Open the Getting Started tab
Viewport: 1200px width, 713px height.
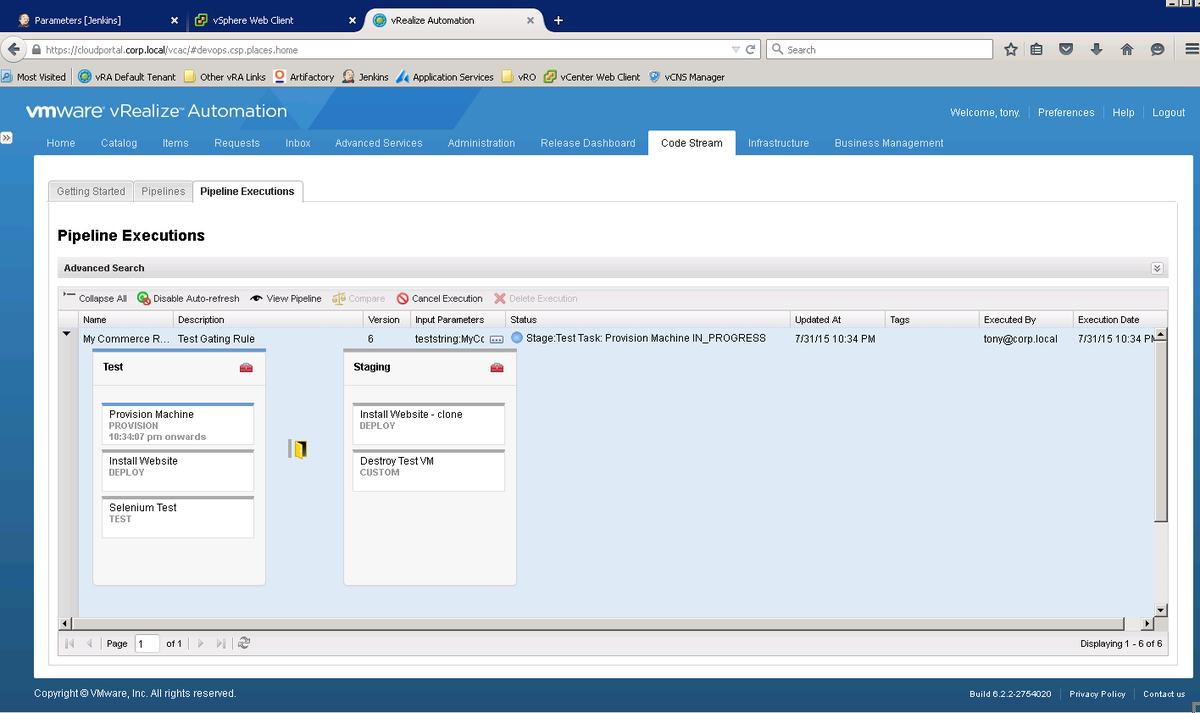click(91, 191)
